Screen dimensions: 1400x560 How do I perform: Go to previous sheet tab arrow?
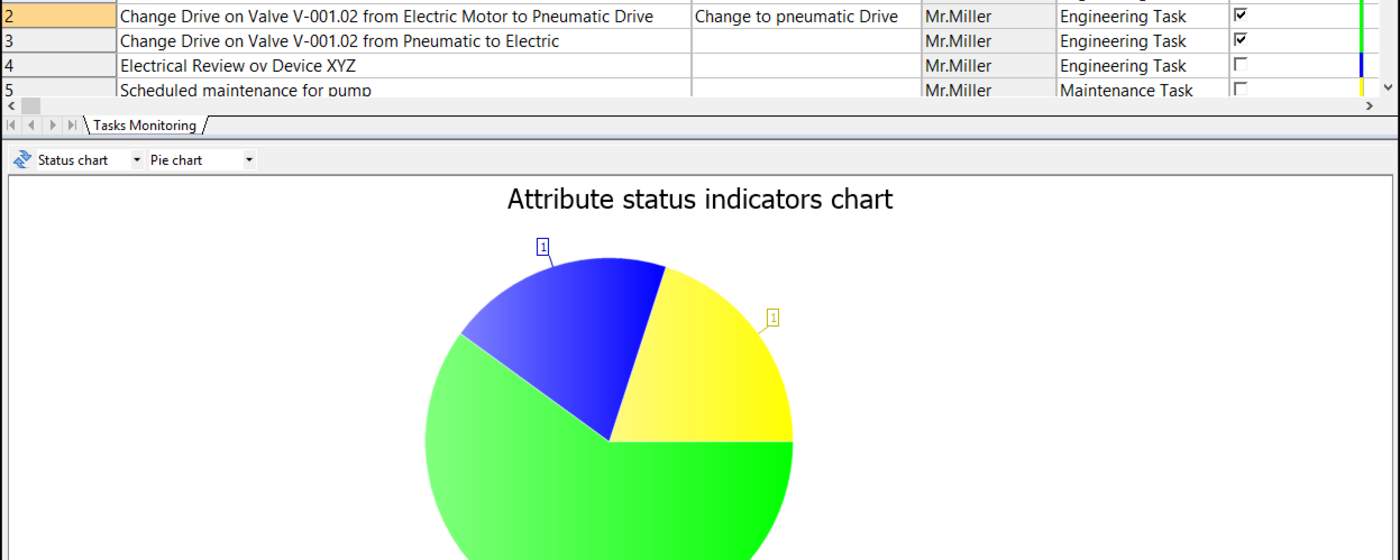tap(31, 126)
